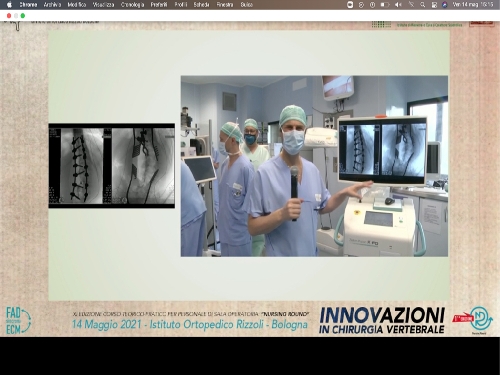Screen dimensions: 500x375
Task: Open the Archivio menu
Action: pos(52,5)
